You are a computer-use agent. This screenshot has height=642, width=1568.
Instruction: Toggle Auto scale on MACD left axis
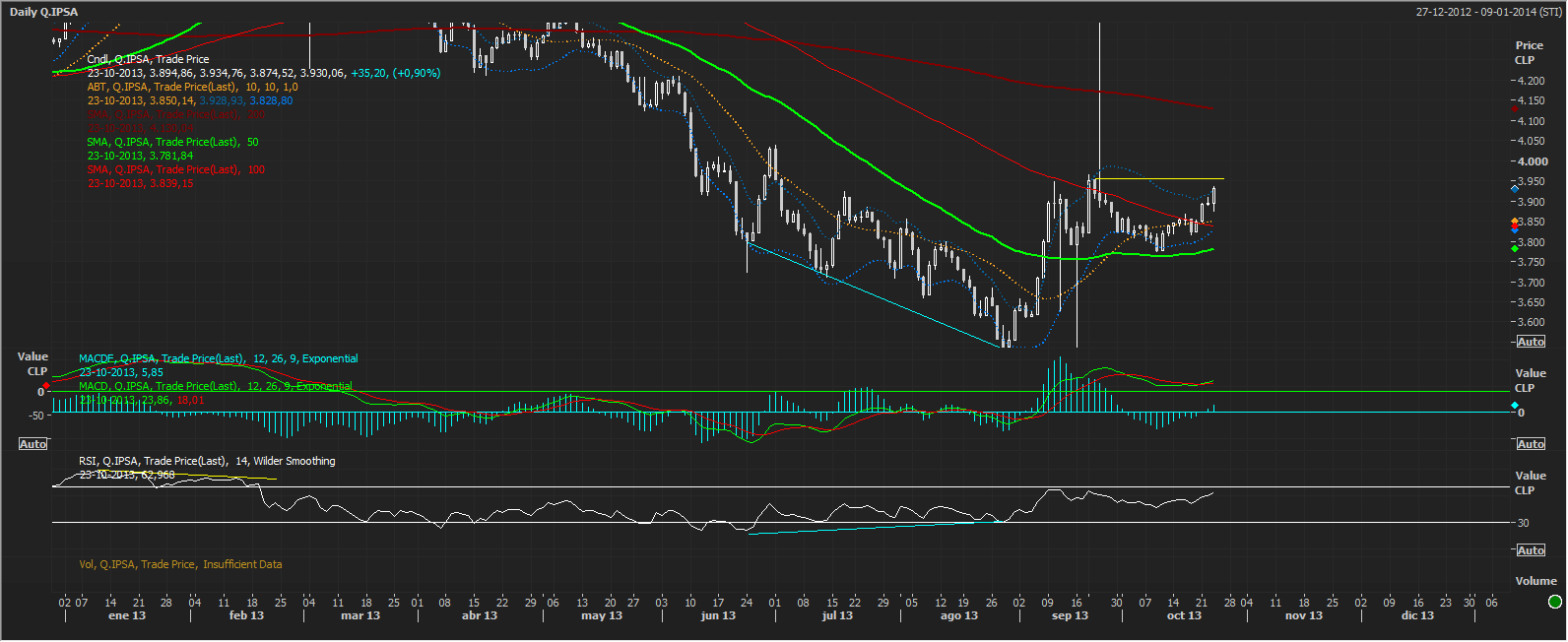coord(33,444)
